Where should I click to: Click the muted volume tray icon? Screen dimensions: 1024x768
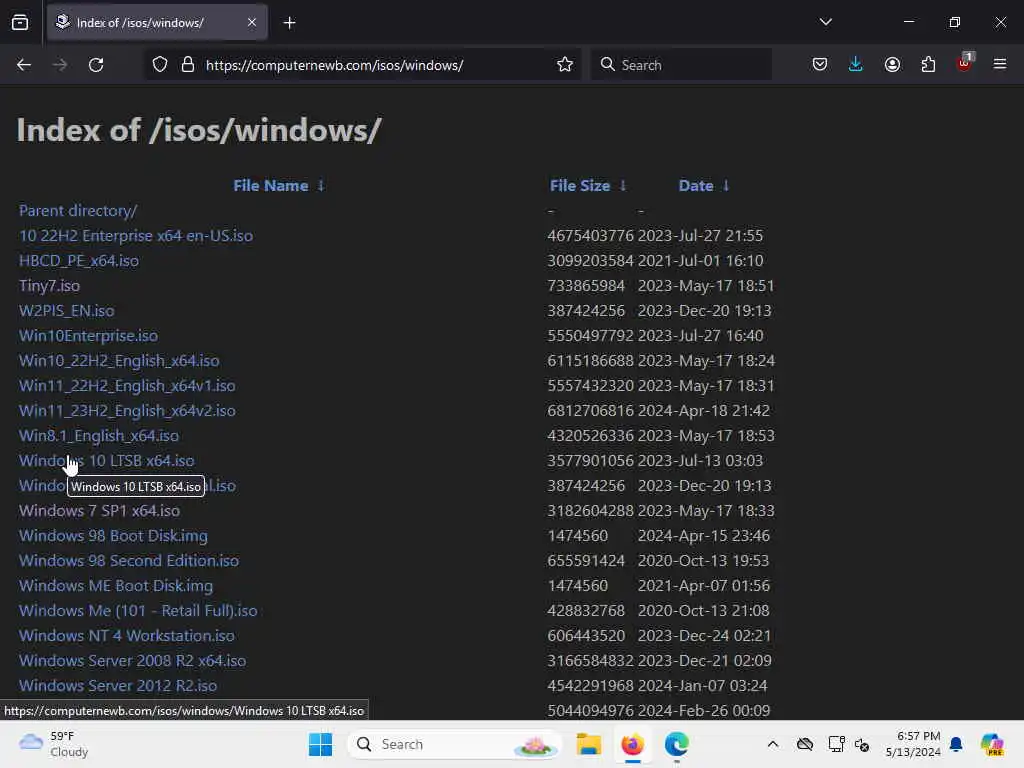point(862,744)
